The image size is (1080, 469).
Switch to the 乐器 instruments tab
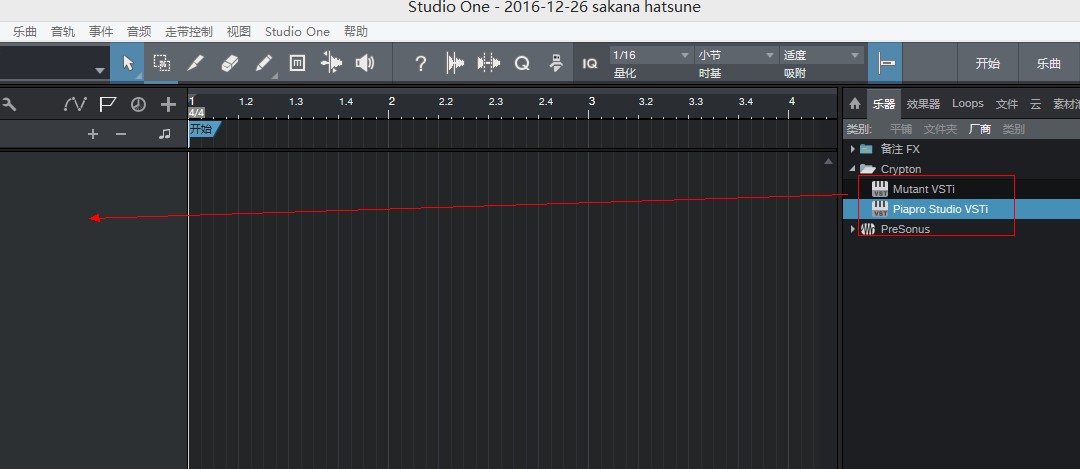(x=884, y=104)
